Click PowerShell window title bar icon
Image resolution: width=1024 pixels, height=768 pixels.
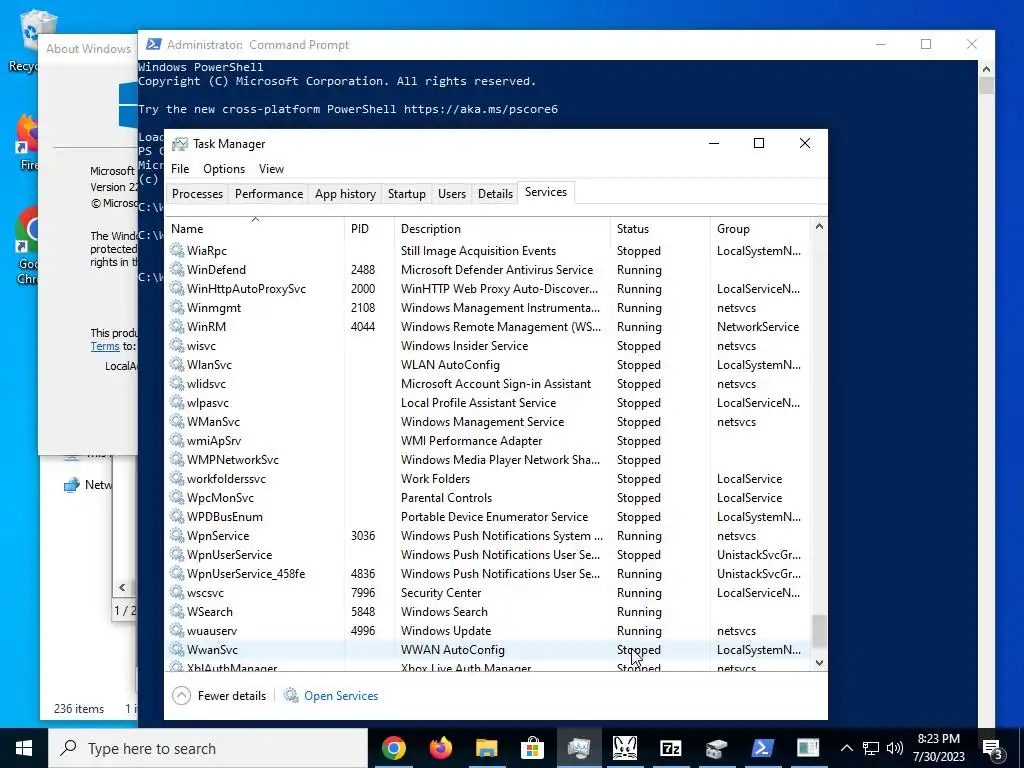[x=153, y=44]
